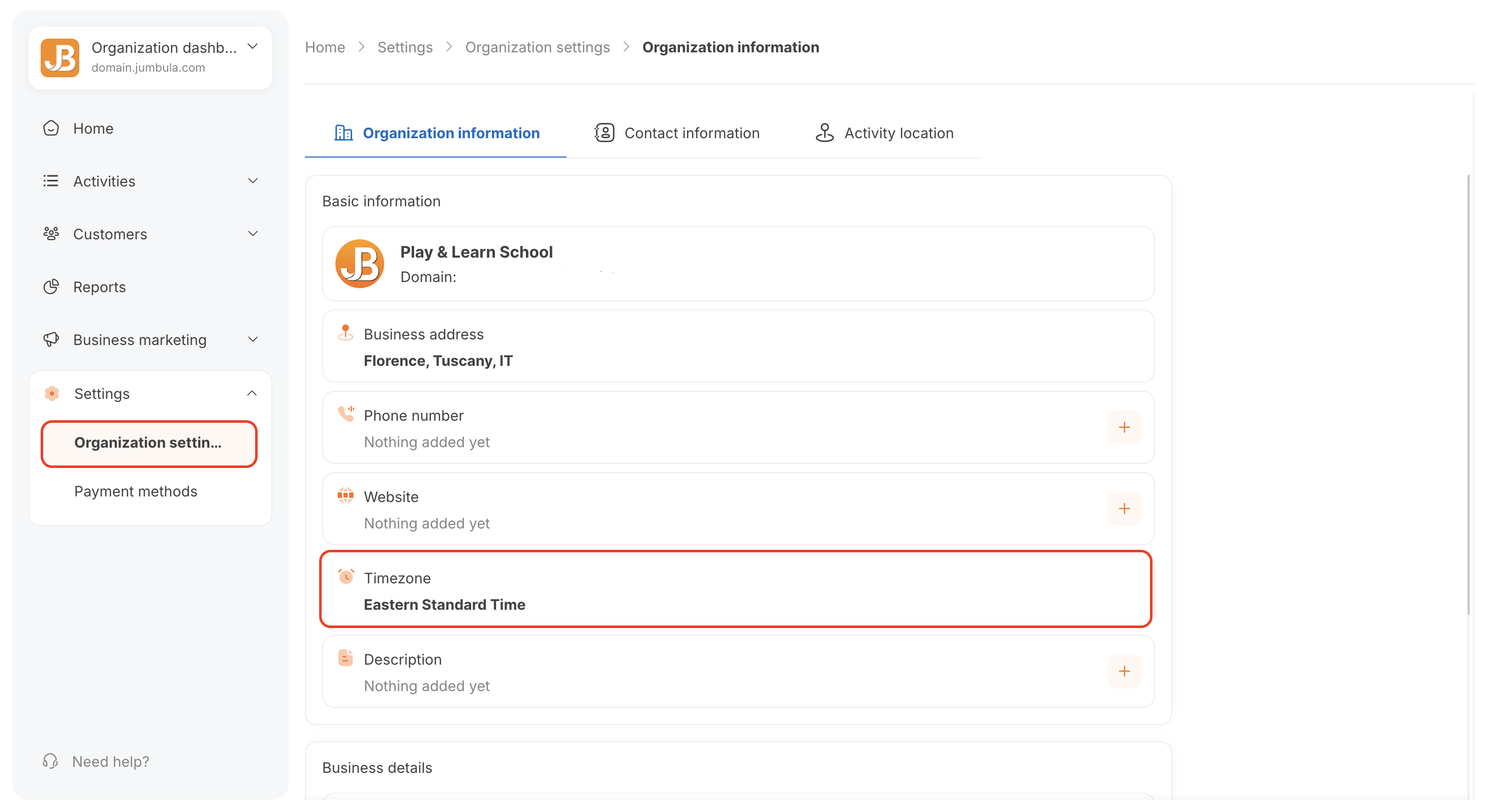Click the Play & Learn School logo
This screenshot has height=812, width=1494.
pyautogui.click(x=360, y=264)
